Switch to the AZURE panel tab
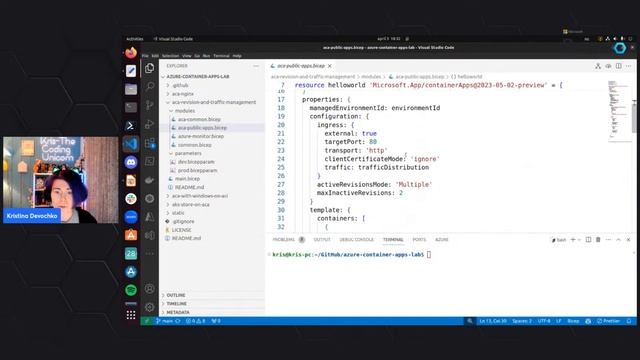 [441, 240]
